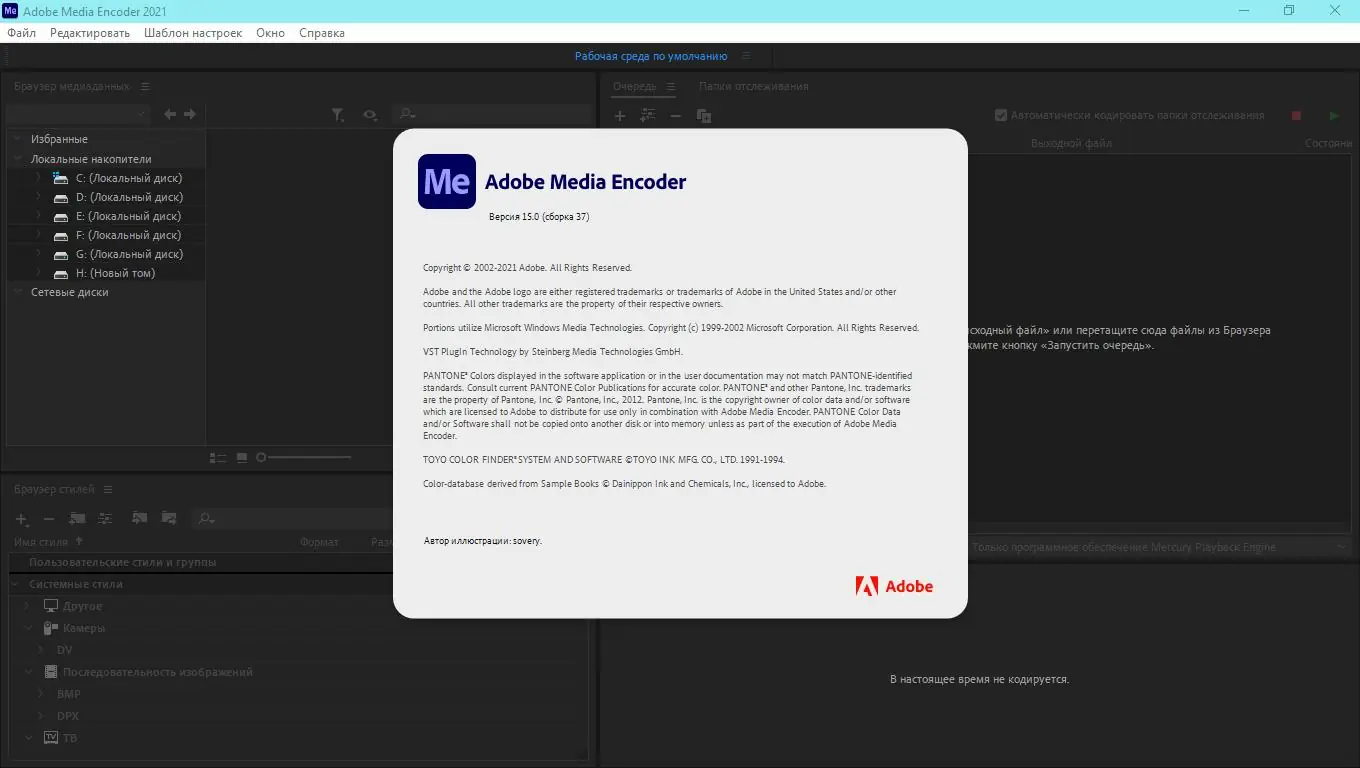
Task: Collapse the Локальные накопители section
Action: pos(17,159)
